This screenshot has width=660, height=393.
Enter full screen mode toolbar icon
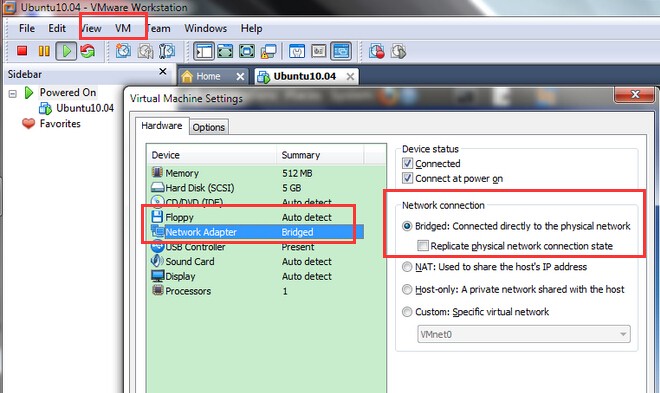tap(247, 51)
